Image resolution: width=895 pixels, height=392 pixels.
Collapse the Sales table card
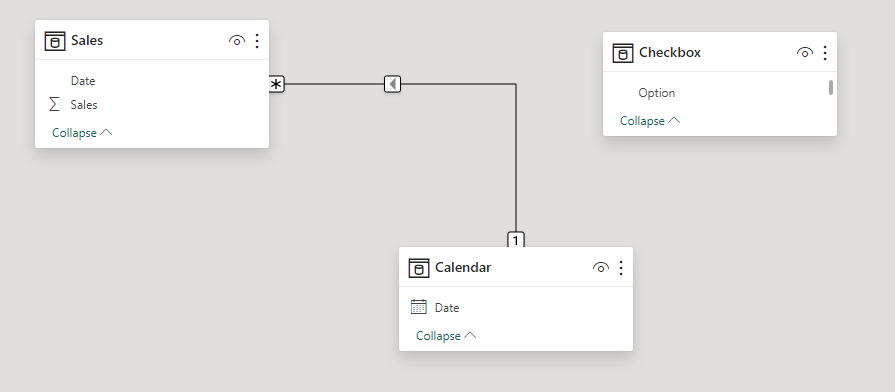82,132
